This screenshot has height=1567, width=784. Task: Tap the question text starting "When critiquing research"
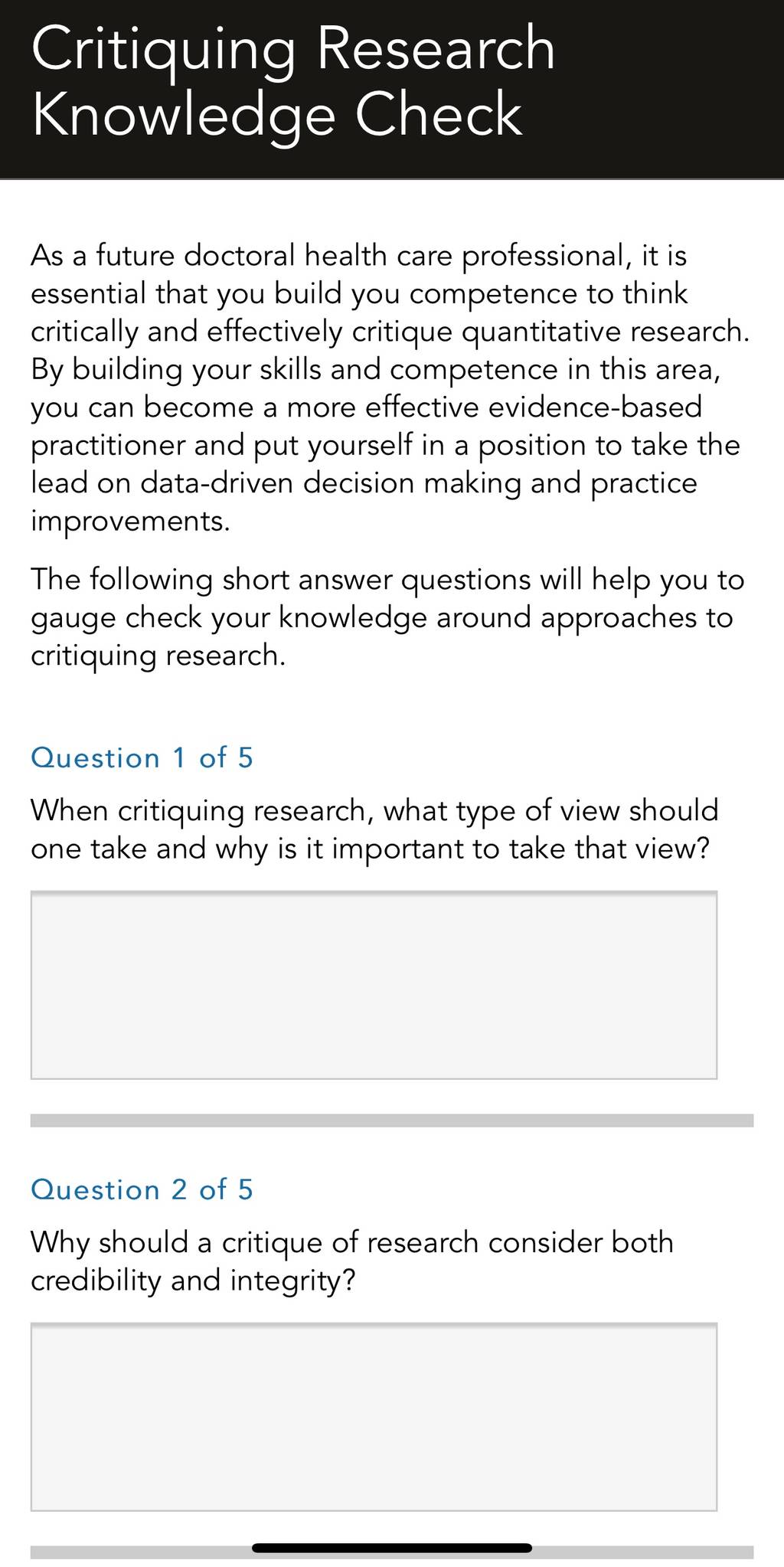click(375, 829)
